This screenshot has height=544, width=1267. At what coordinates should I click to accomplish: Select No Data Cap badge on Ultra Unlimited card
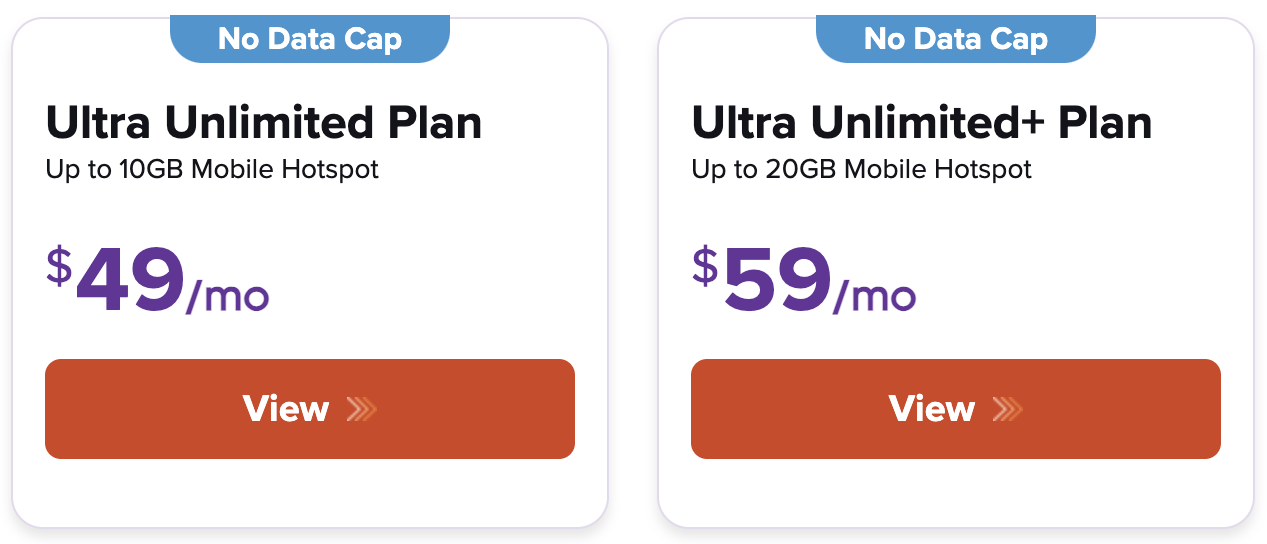pyautogui.click(x=310, y=39)
